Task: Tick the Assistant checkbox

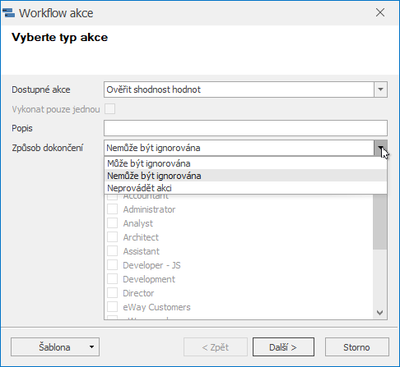Action: click(x=112, y=251)
